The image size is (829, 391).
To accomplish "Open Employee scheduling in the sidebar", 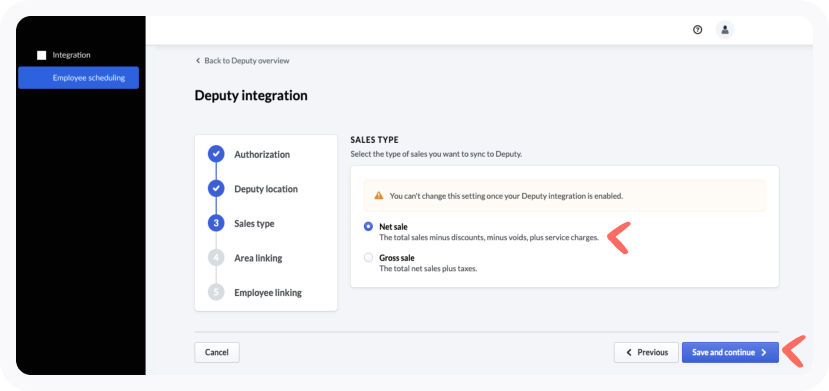I will 79,78.
